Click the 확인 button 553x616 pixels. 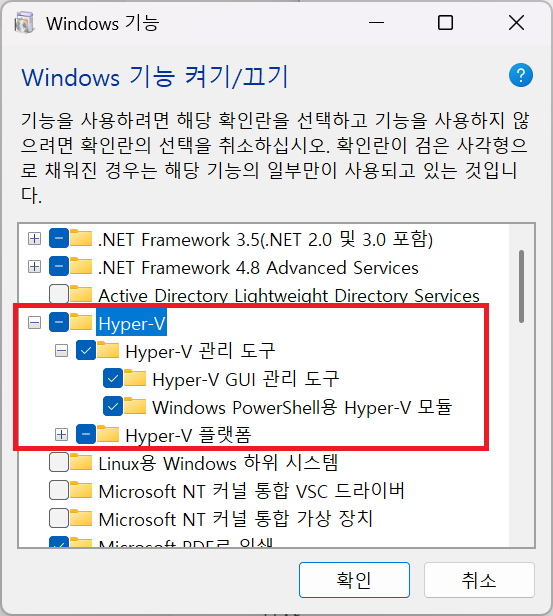tap(354, 579)
